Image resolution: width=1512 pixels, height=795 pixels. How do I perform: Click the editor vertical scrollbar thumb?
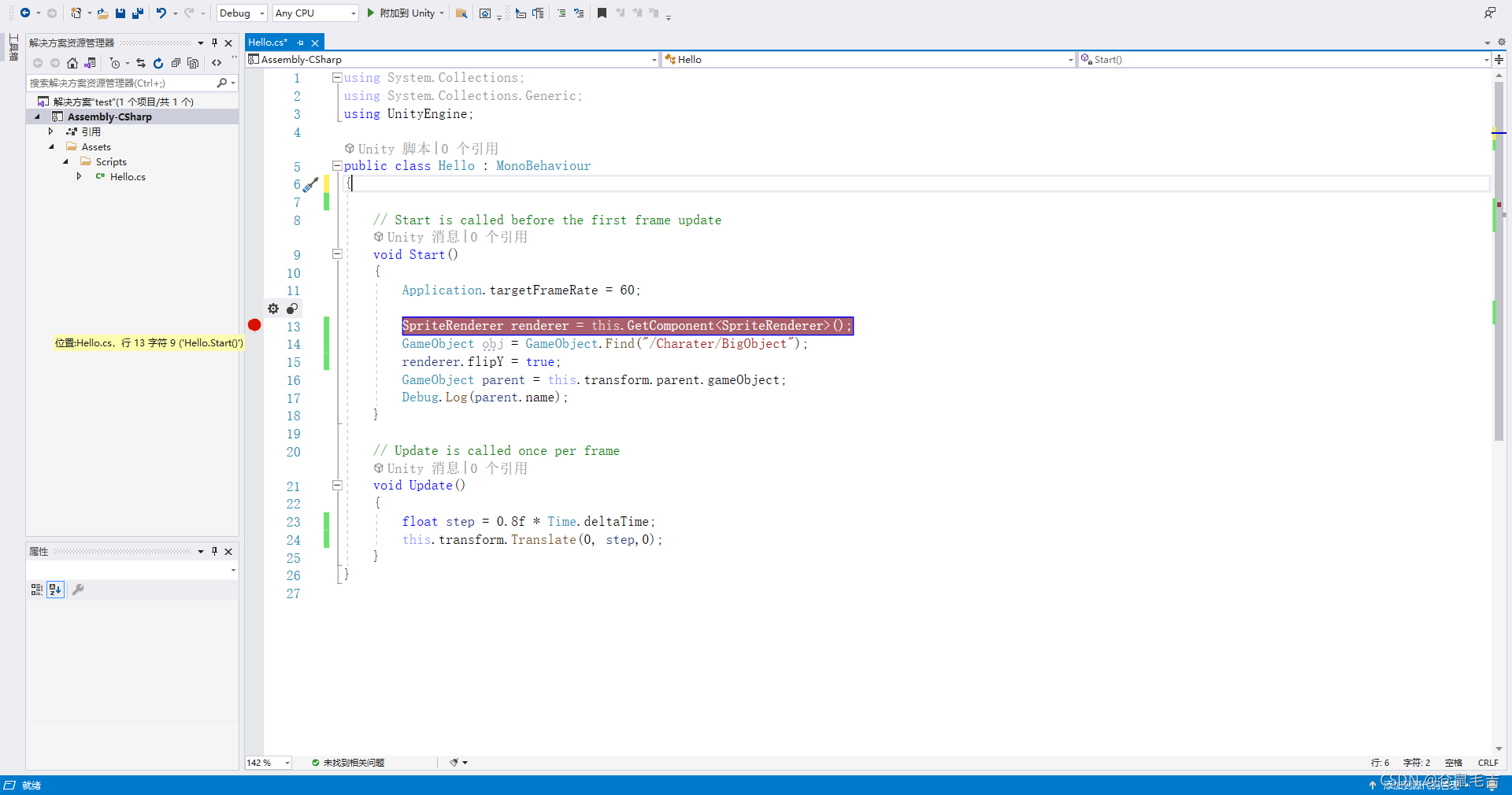[1499, 260]
